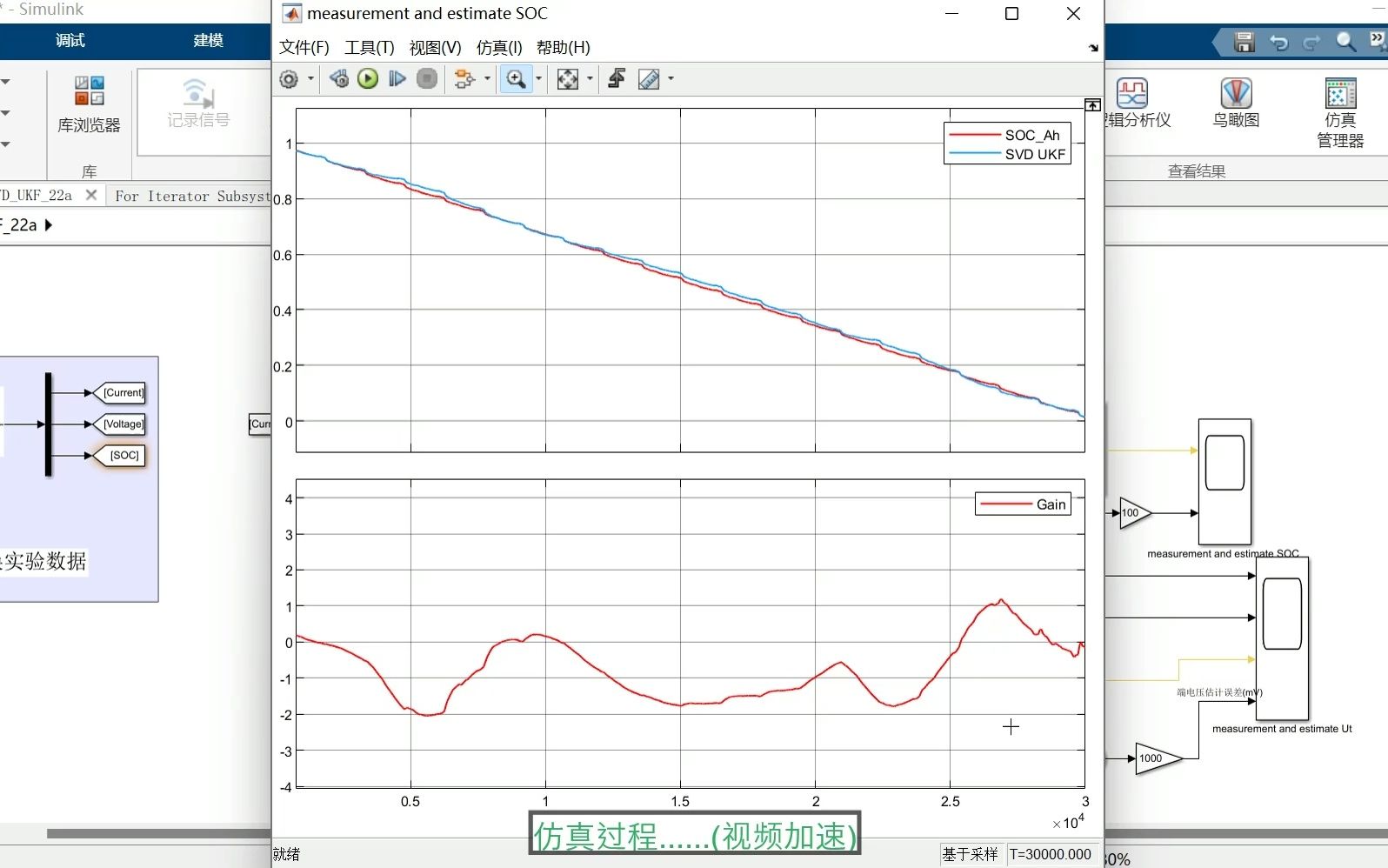Click the 查看结果 ribbon section label
The height and width of the screenshot is (868, 1388).
coord(1197,171)
